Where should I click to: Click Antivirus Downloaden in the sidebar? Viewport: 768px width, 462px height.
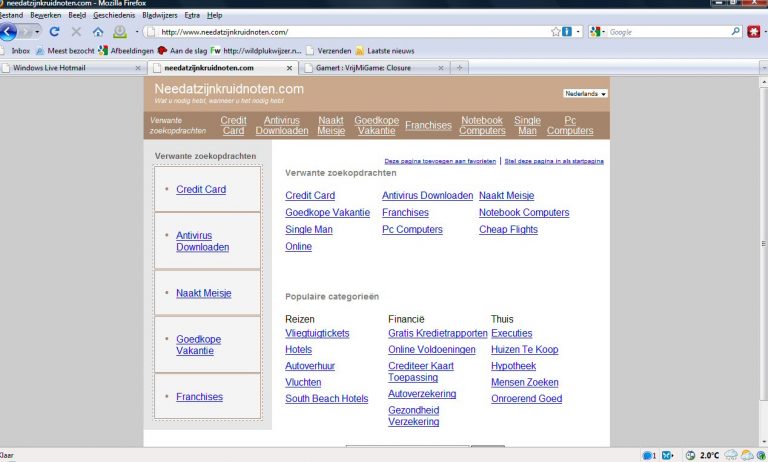tap(202, 241)
